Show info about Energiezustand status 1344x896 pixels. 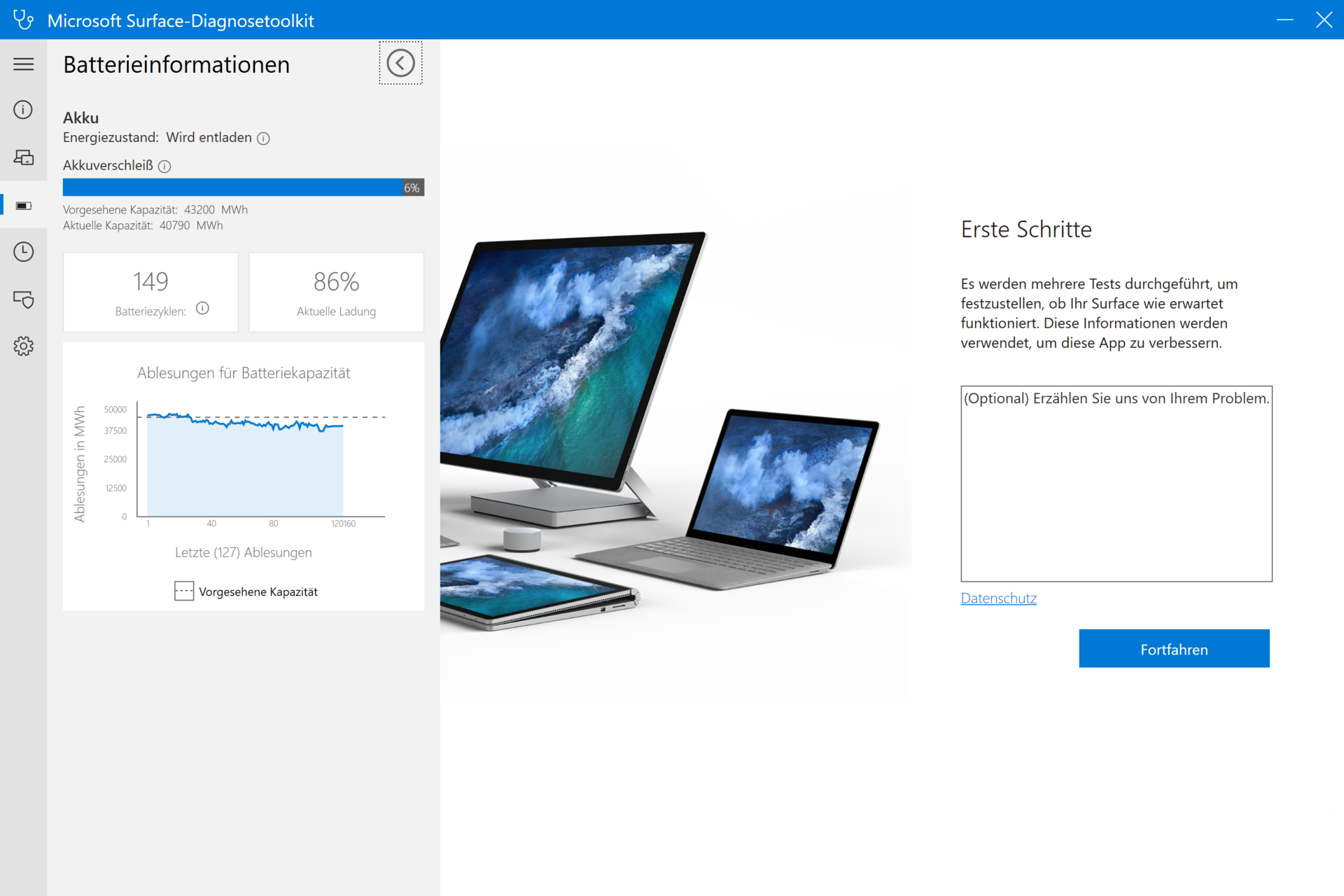click(263, 139)
